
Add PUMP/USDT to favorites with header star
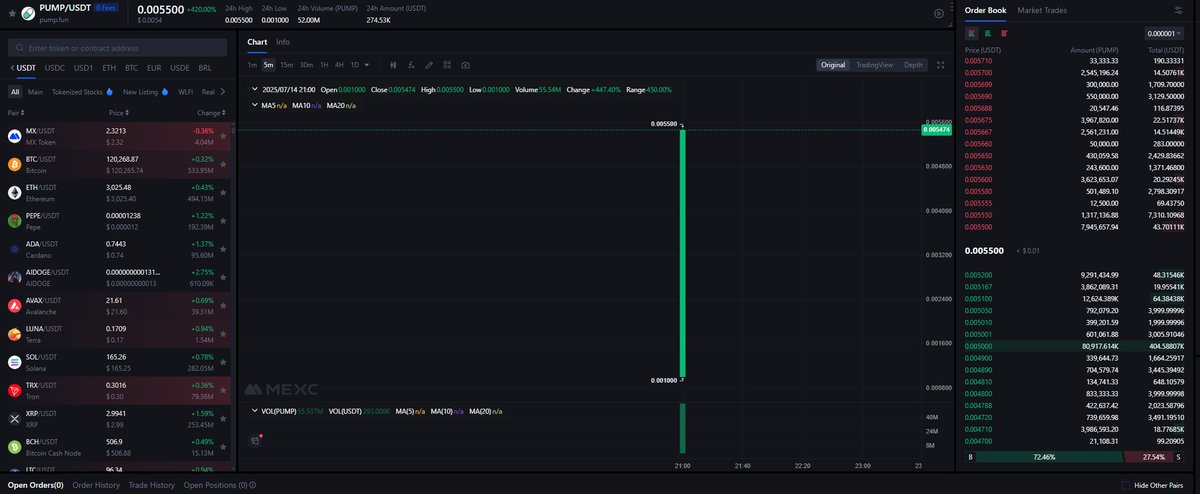coord(11,13)
